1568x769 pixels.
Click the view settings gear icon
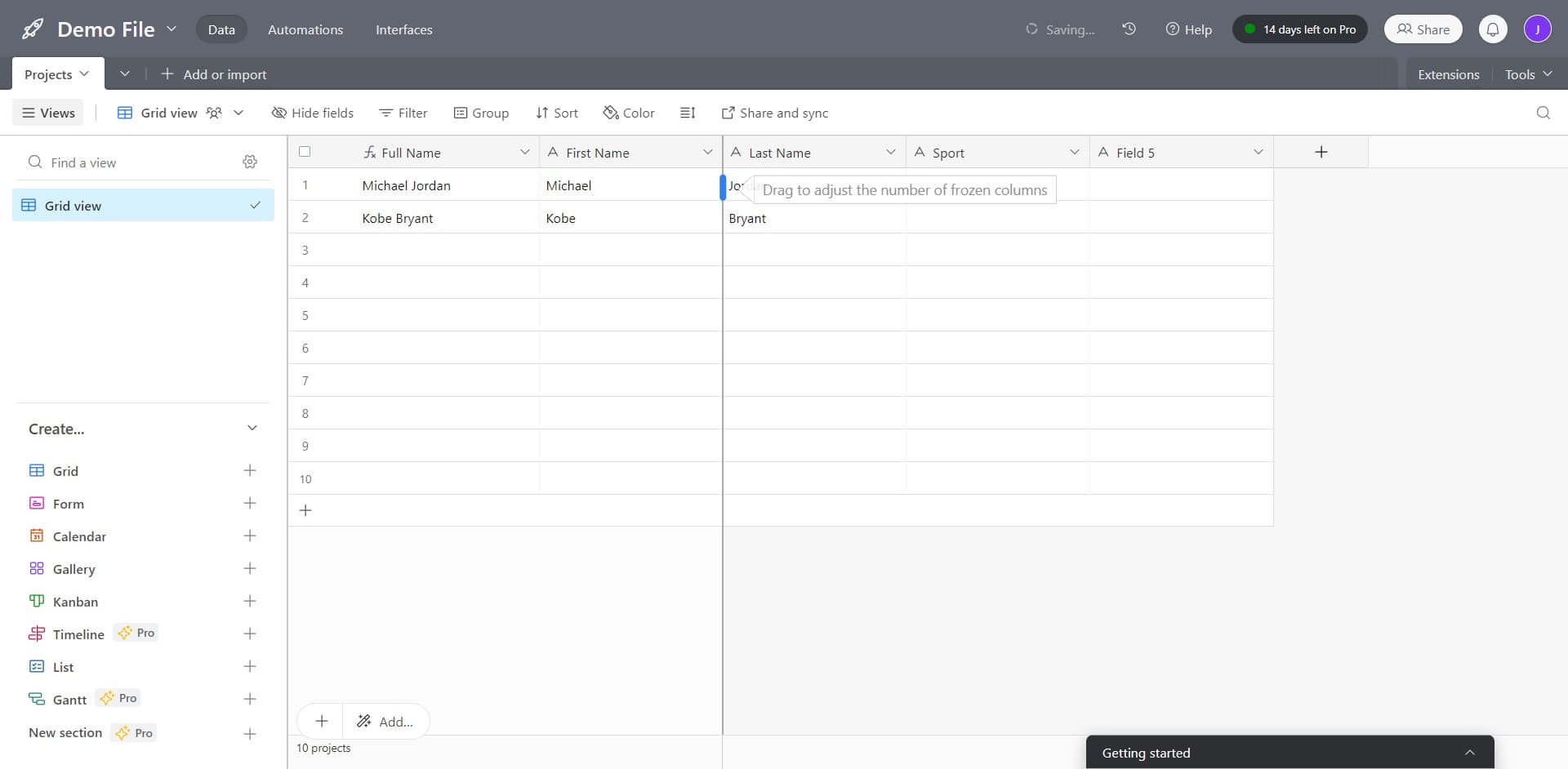(x=250, y=162)
